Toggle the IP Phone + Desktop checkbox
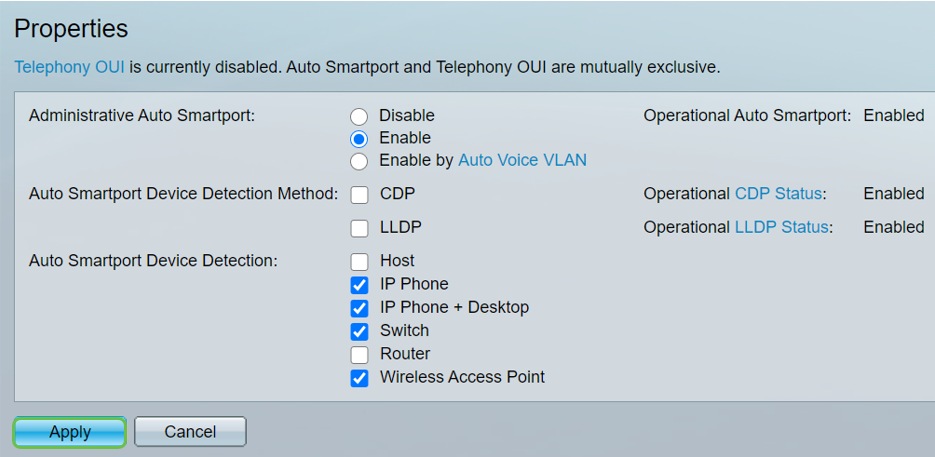The width and height of the screenshot is (935, 457). (359, 308)
